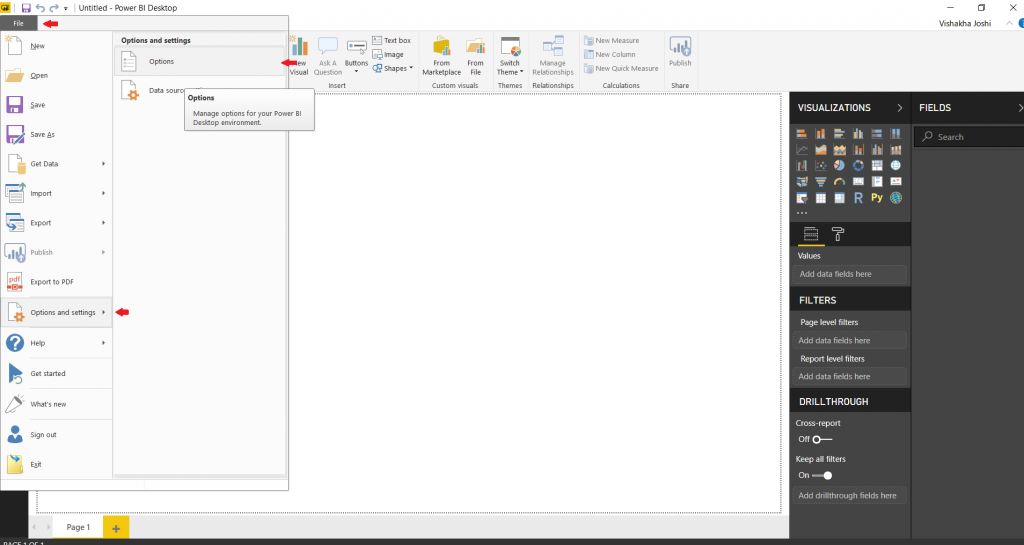Click the Vishakha Joshi account name

tap(965, 23)
